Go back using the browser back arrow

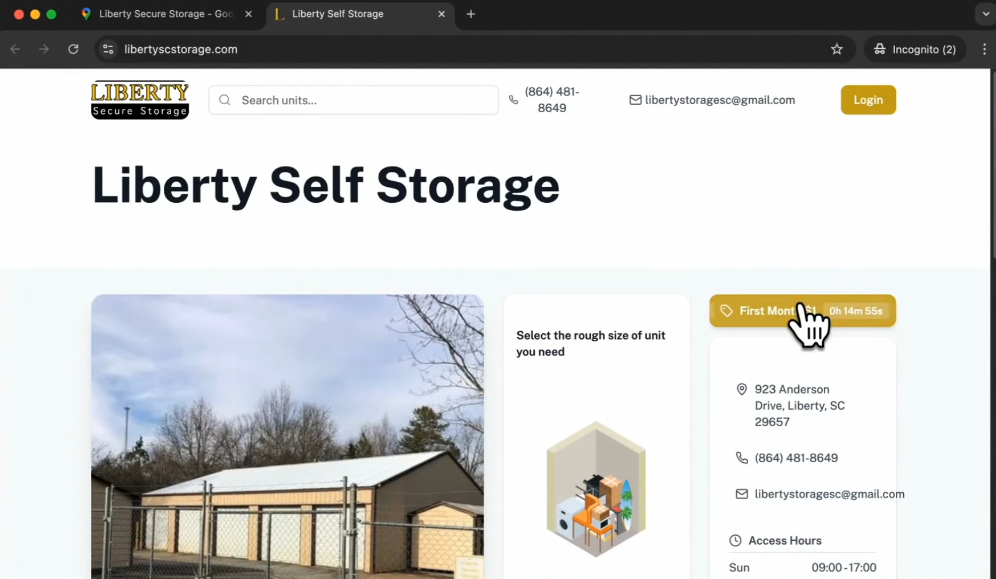(15, 49)
